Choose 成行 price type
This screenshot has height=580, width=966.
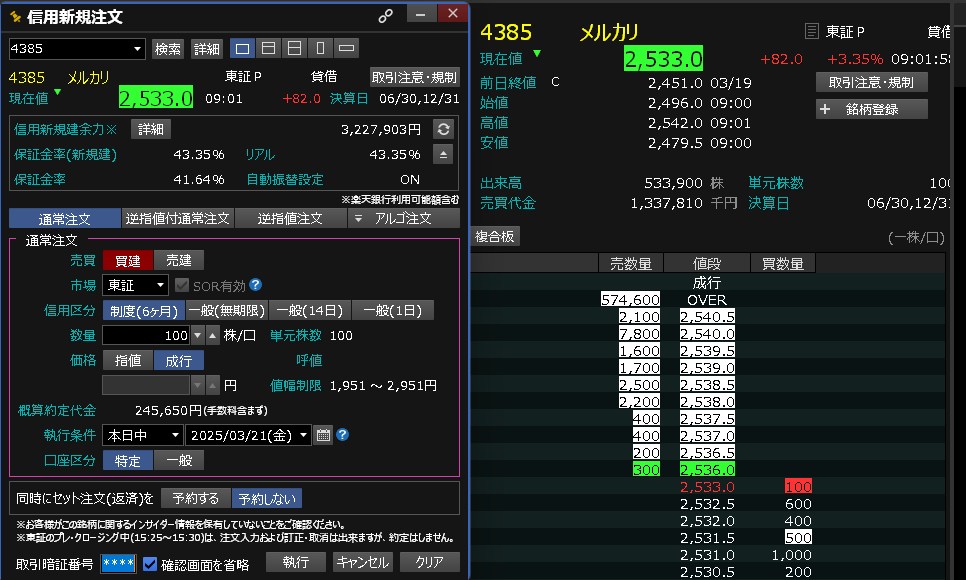(x=179, y=360)
